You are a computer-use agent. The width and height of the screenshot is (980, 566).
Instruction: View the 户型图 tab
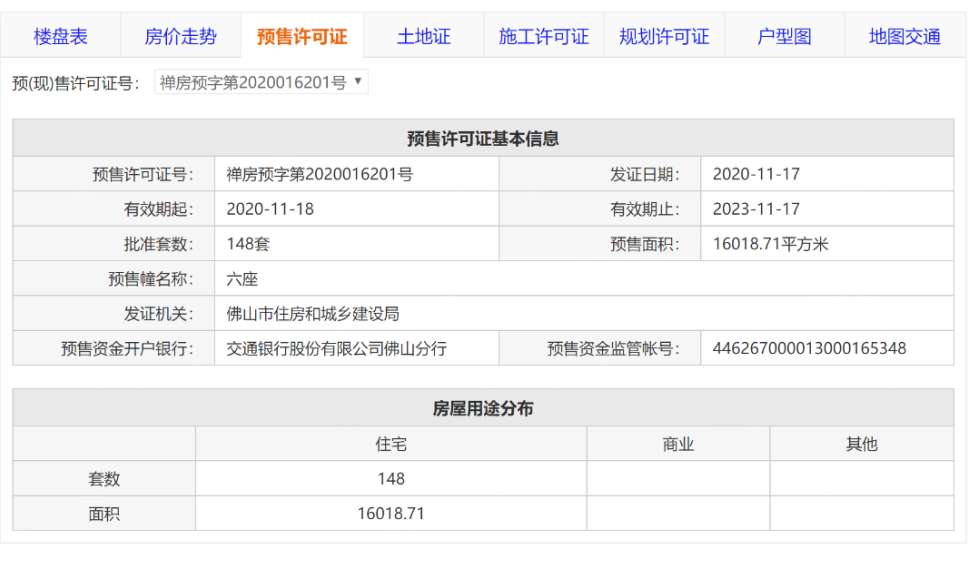click(784, 36)
